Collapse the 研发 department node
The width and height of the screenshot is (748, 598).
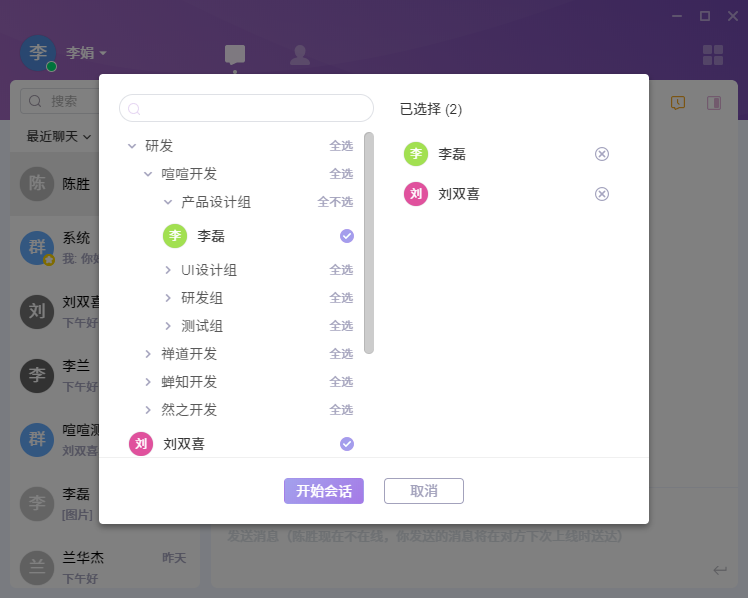tap(132, 146)
